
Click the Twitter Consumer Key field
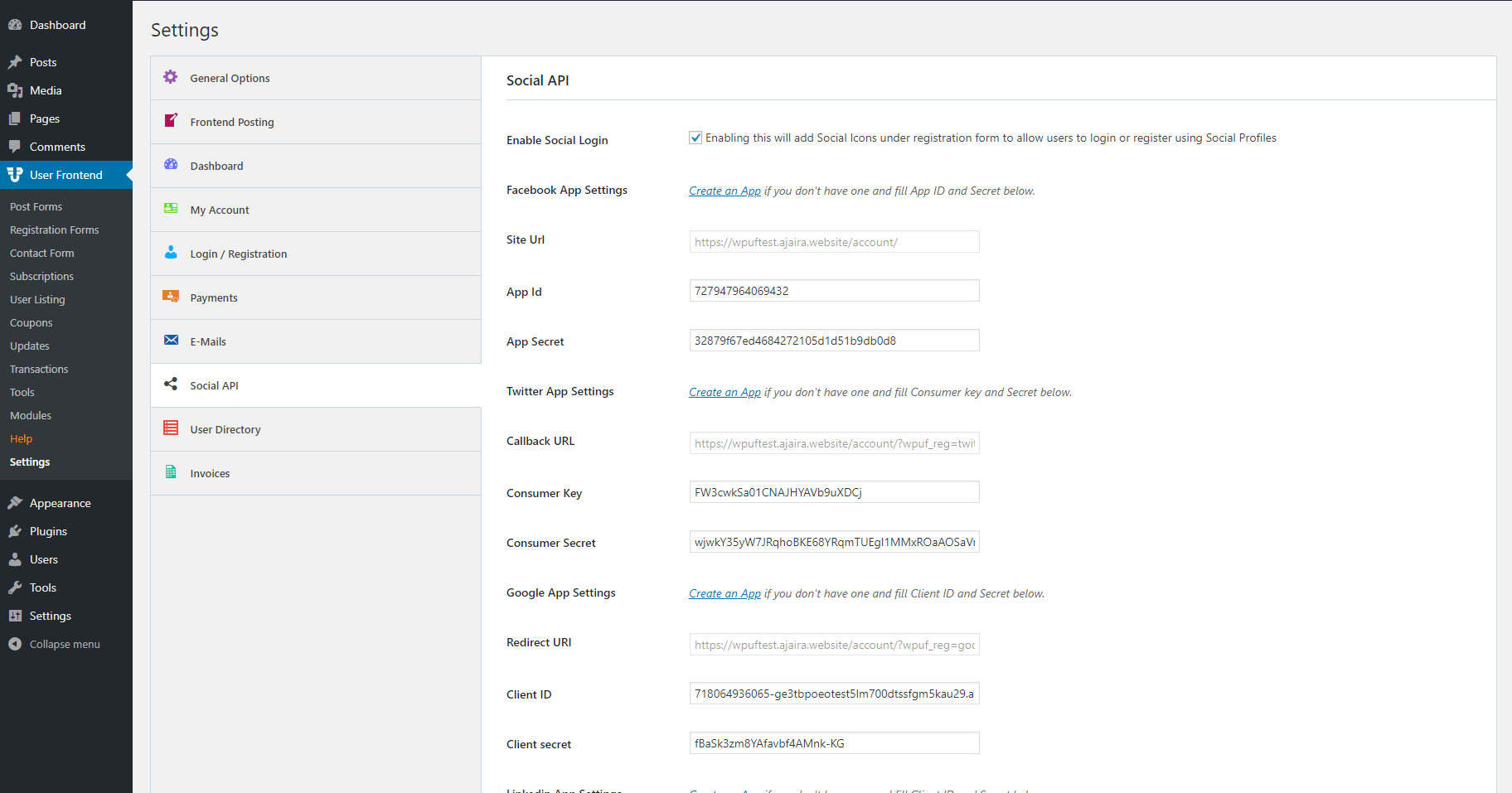tap(834, 492)
